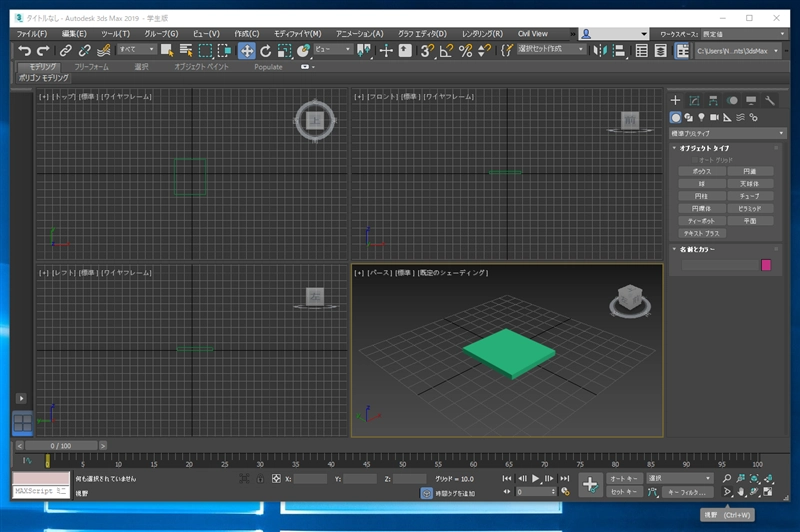Click the Align tool icon
Viewport: 800px width, 532px height.
(619, 50)
